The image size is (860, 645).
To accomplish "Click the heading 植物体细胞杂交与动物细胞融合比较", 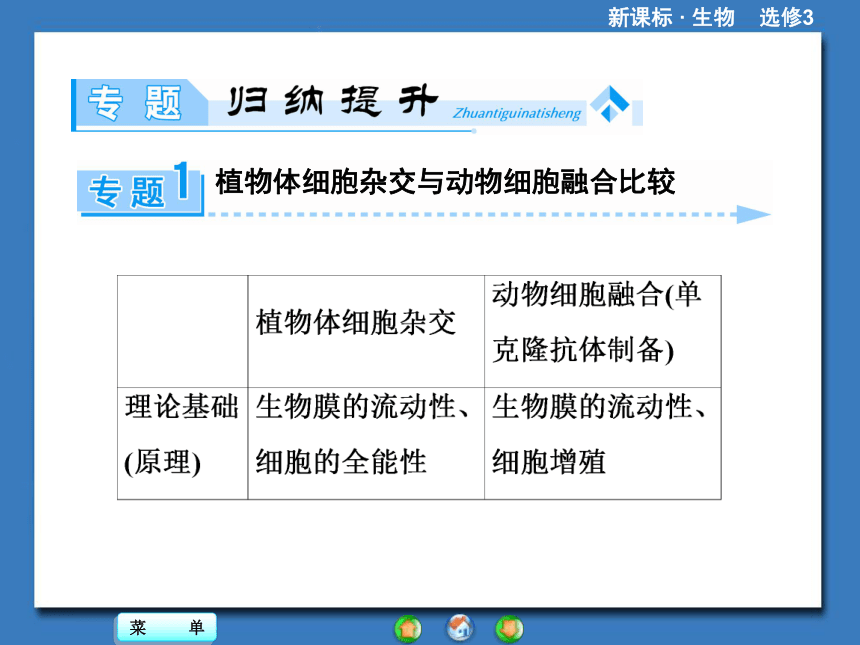I will pyautogui.click(x=445, y=182).
